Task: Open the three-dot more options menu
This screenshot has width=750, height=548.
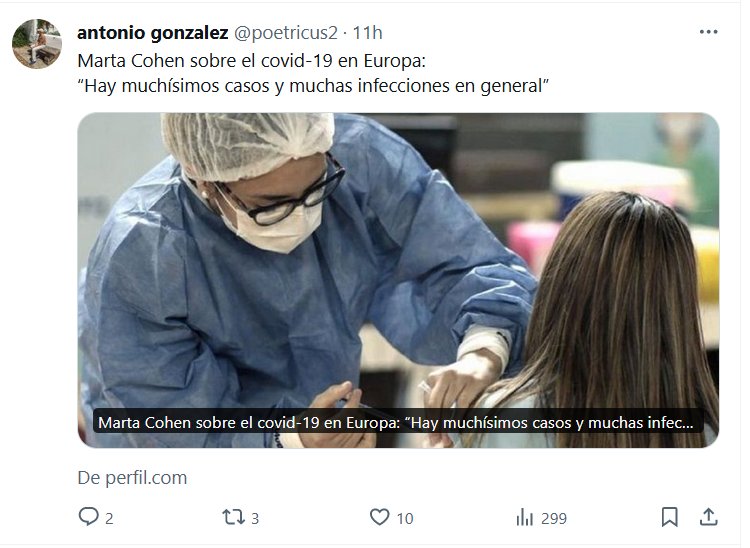Action: click(708, 32)
